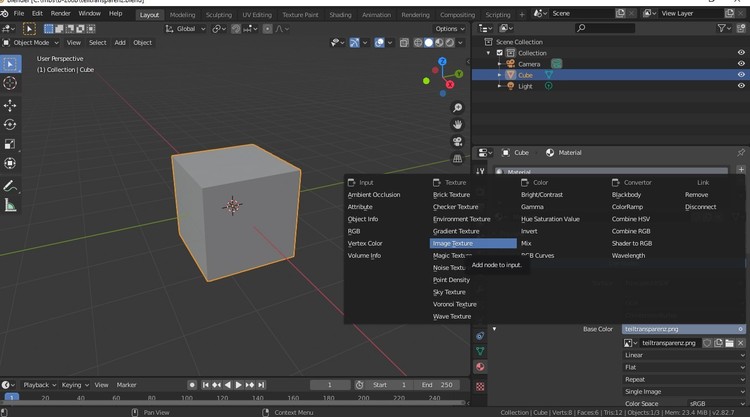Switch to the Shading workspace tab
The image size is (750, 417).
[x=340, y=15]
